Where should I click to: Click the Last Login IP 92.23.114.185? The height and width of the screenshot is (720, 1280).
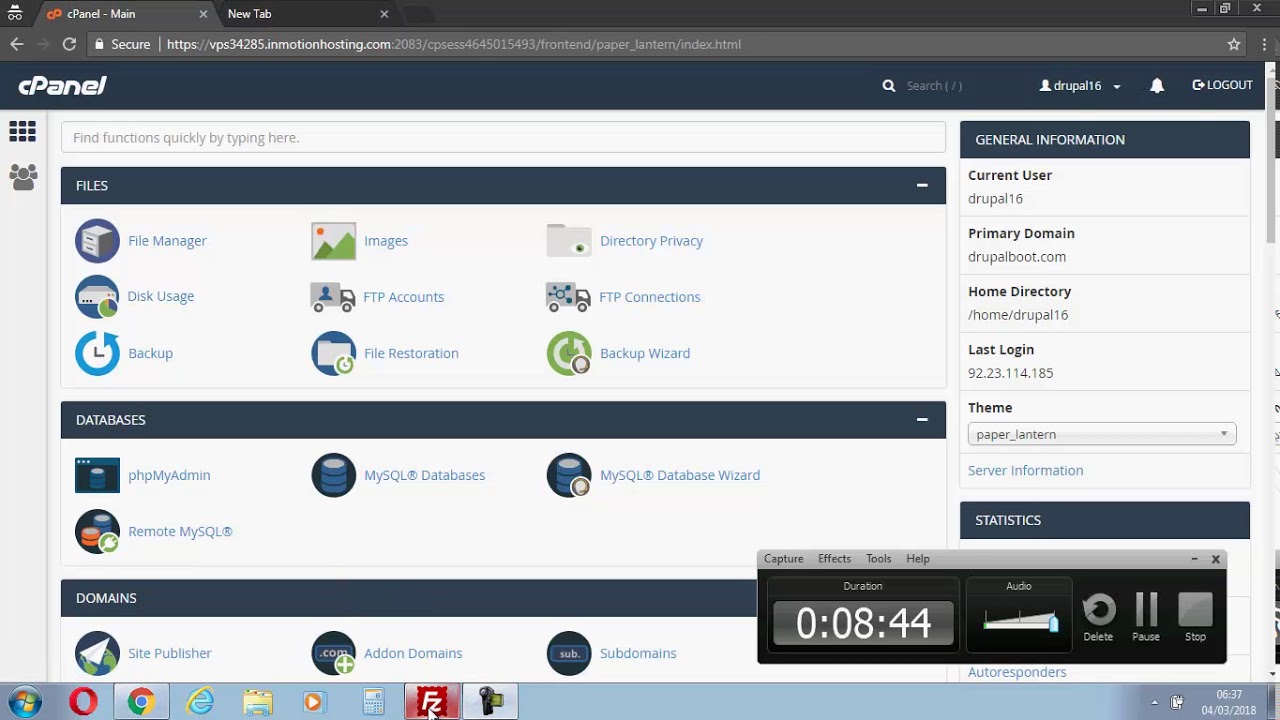(1010, 373)
